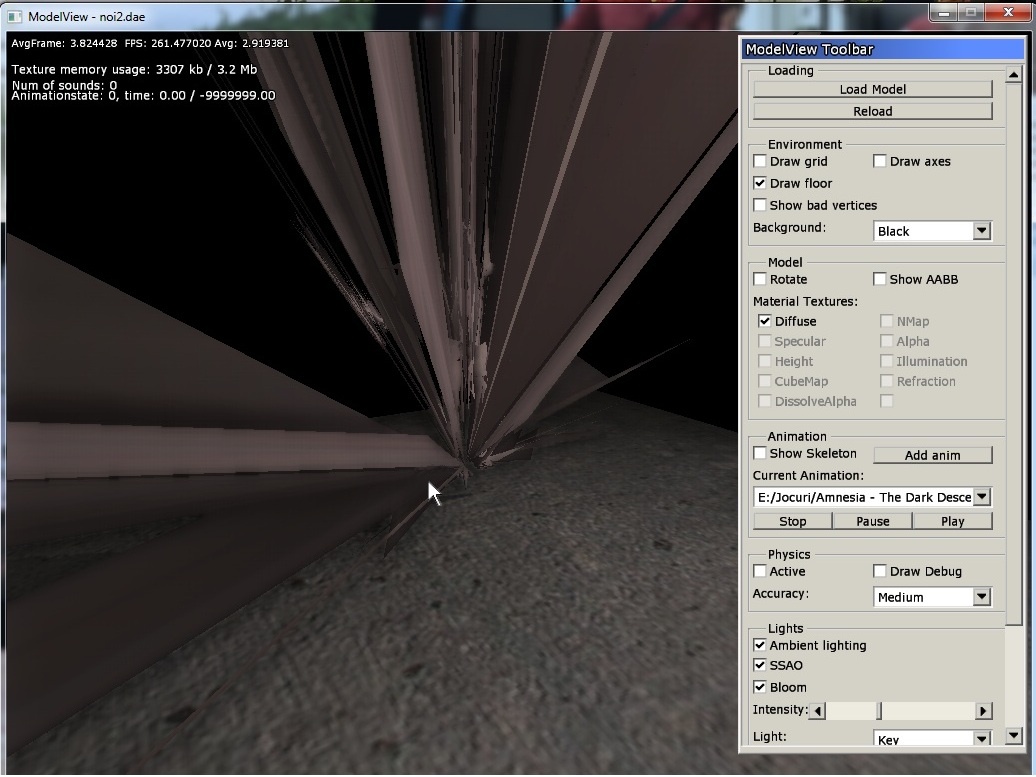Enable the Draw axes checkbox

[x=880, y=161]
